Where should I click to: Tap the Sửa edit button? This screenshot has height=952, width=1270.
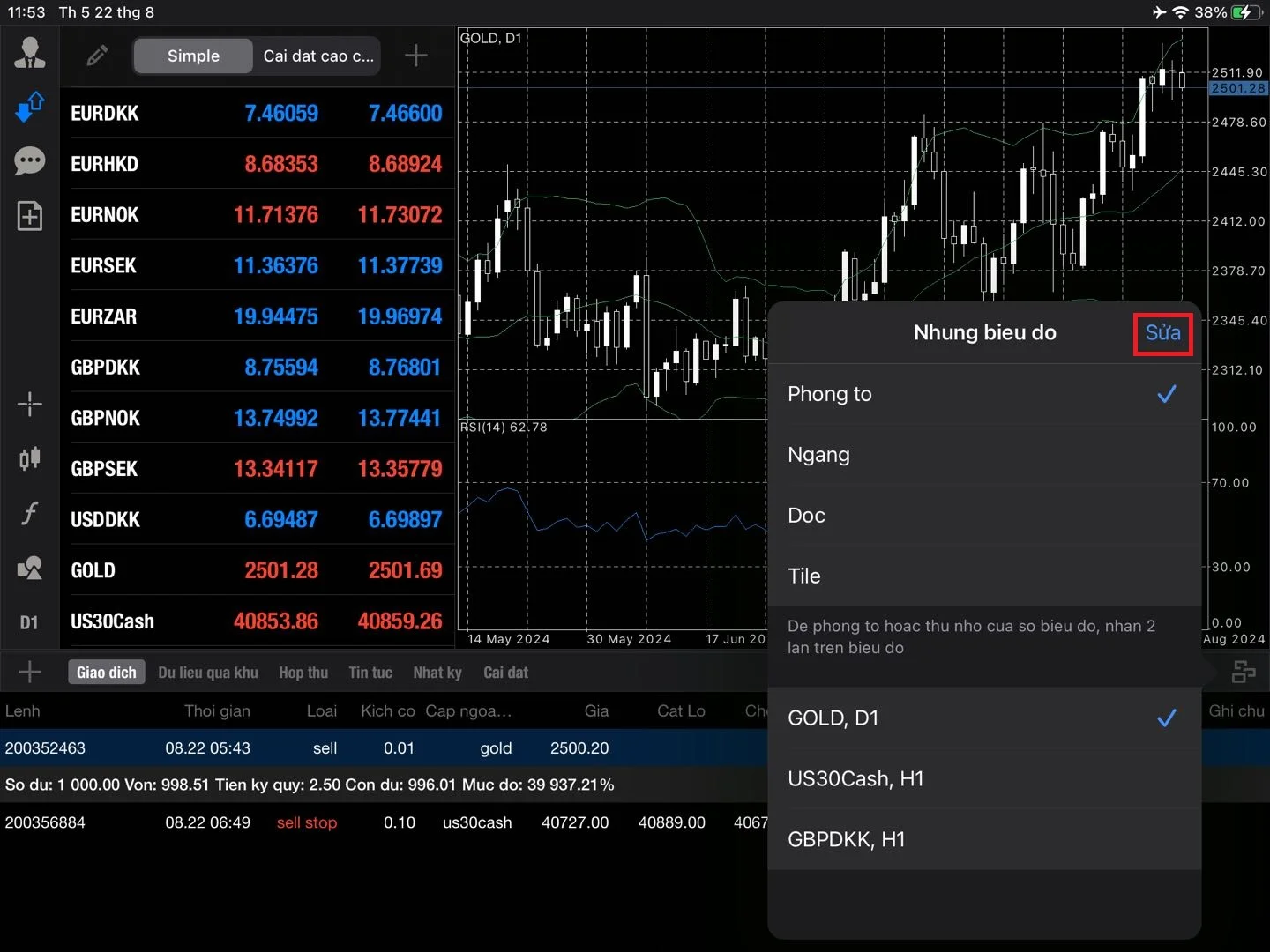[1162, 332]
